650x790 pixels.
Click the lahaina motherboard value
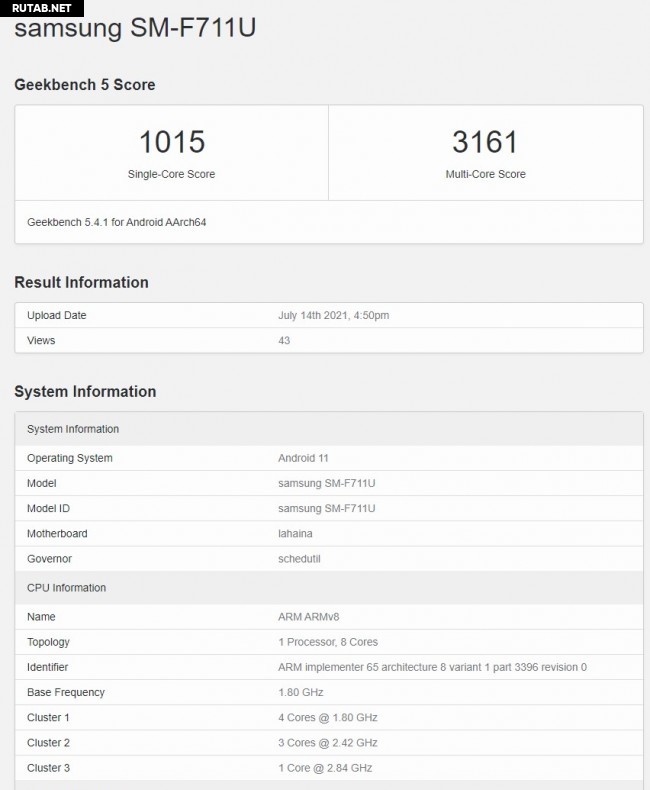(x=295, y=533)
